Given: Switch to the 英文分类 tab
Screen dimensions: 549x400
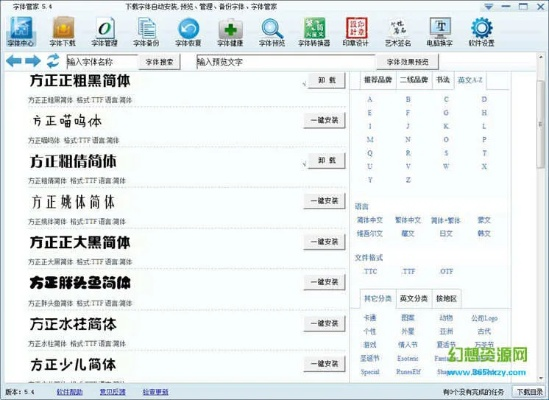Looking at the screenshot, I should [x=414, y=299].
